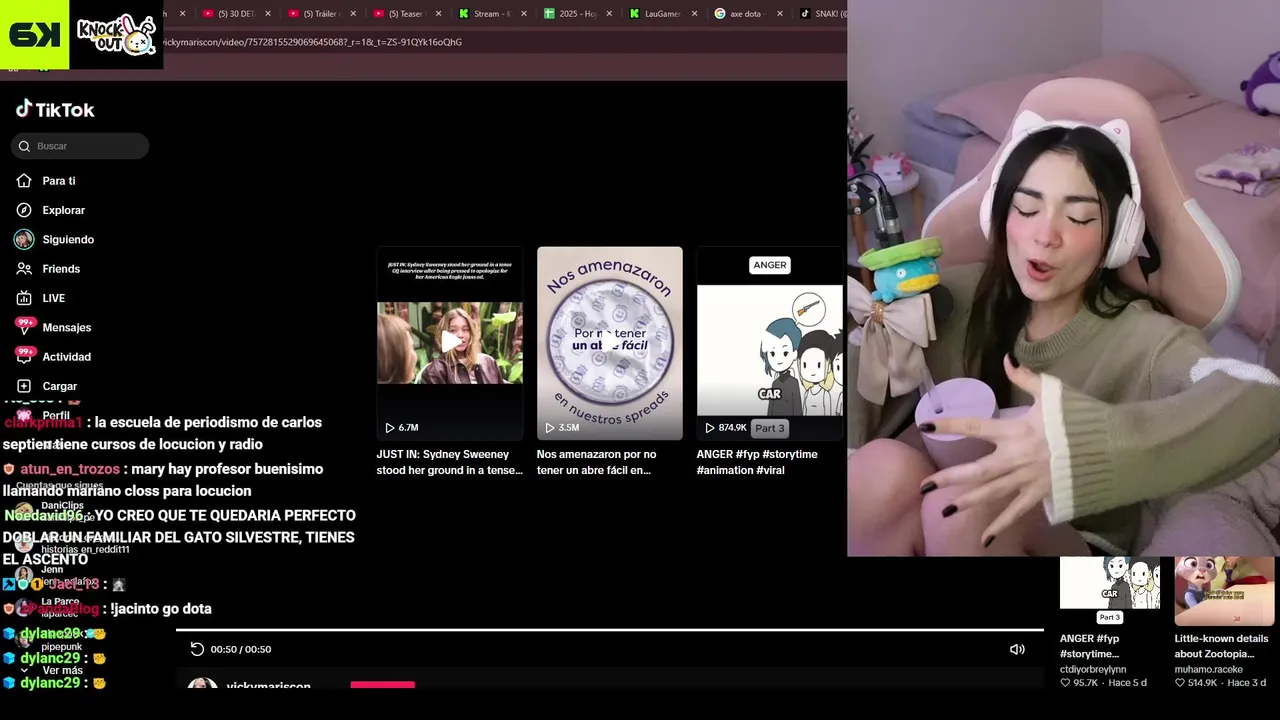Screen dimensions: 1280x720
Task: Open the Siguiendo feed
Action: pos(68,240)
